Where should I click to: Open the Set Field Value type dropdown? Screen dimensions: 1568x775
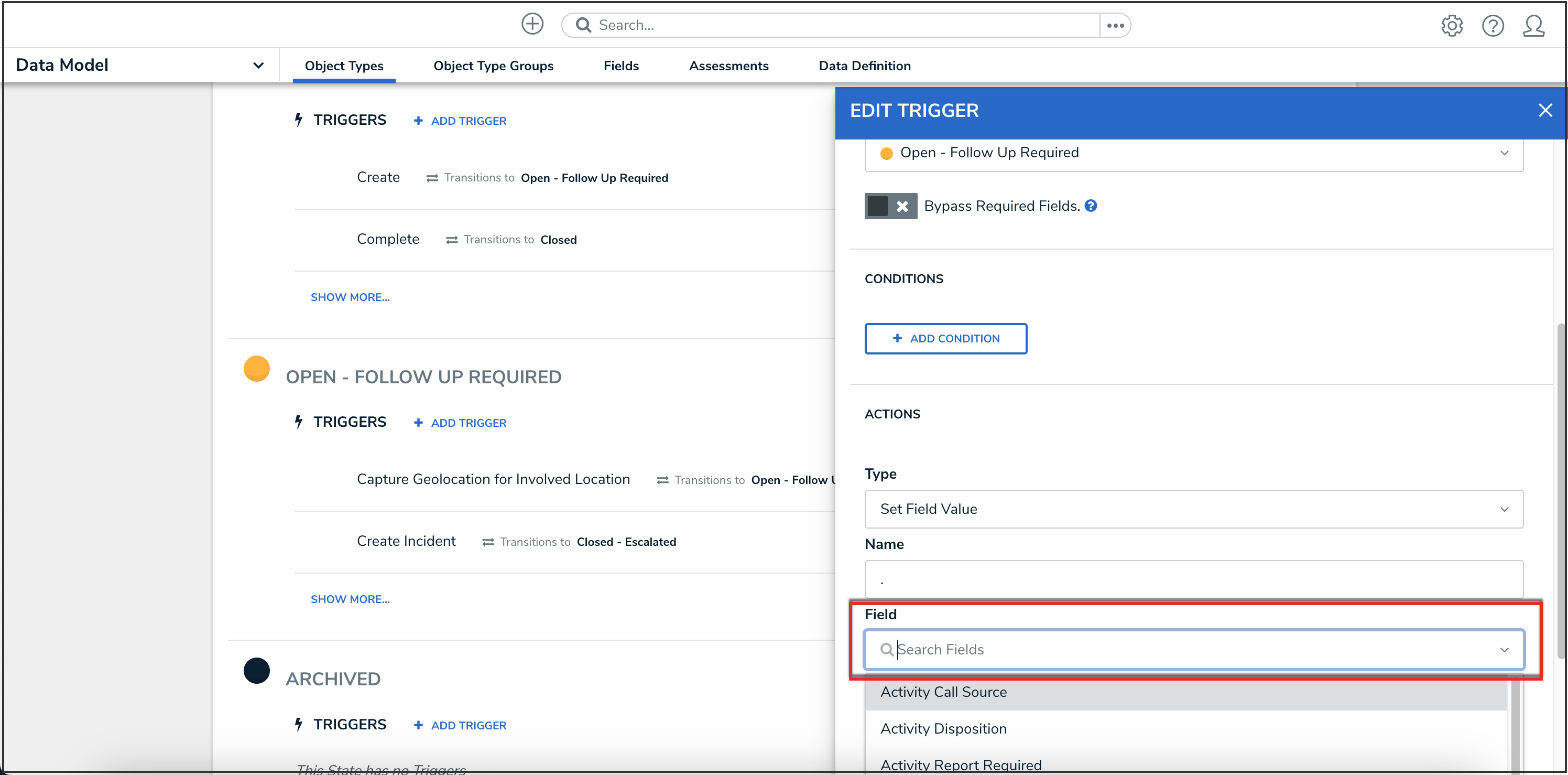[1193, 509]
